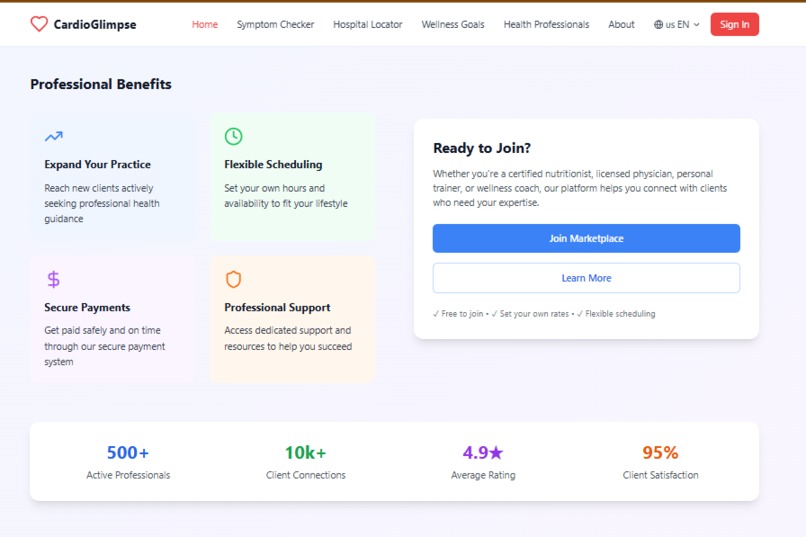Click the CardioGlimpse heart logo icon
The width and height of the screenshot is (806, 537).
coord(39,24)
